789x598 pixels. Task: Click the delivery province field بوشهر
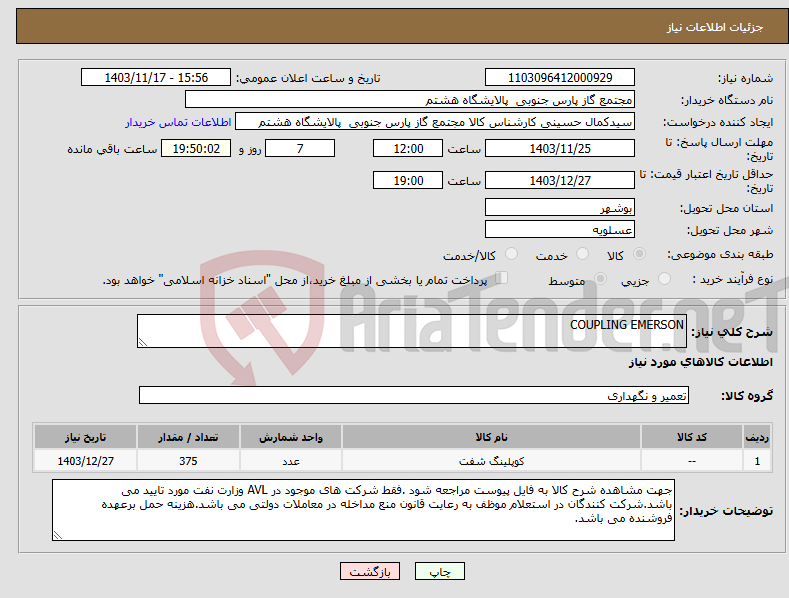pyautogui.click(x=560, y=207)
